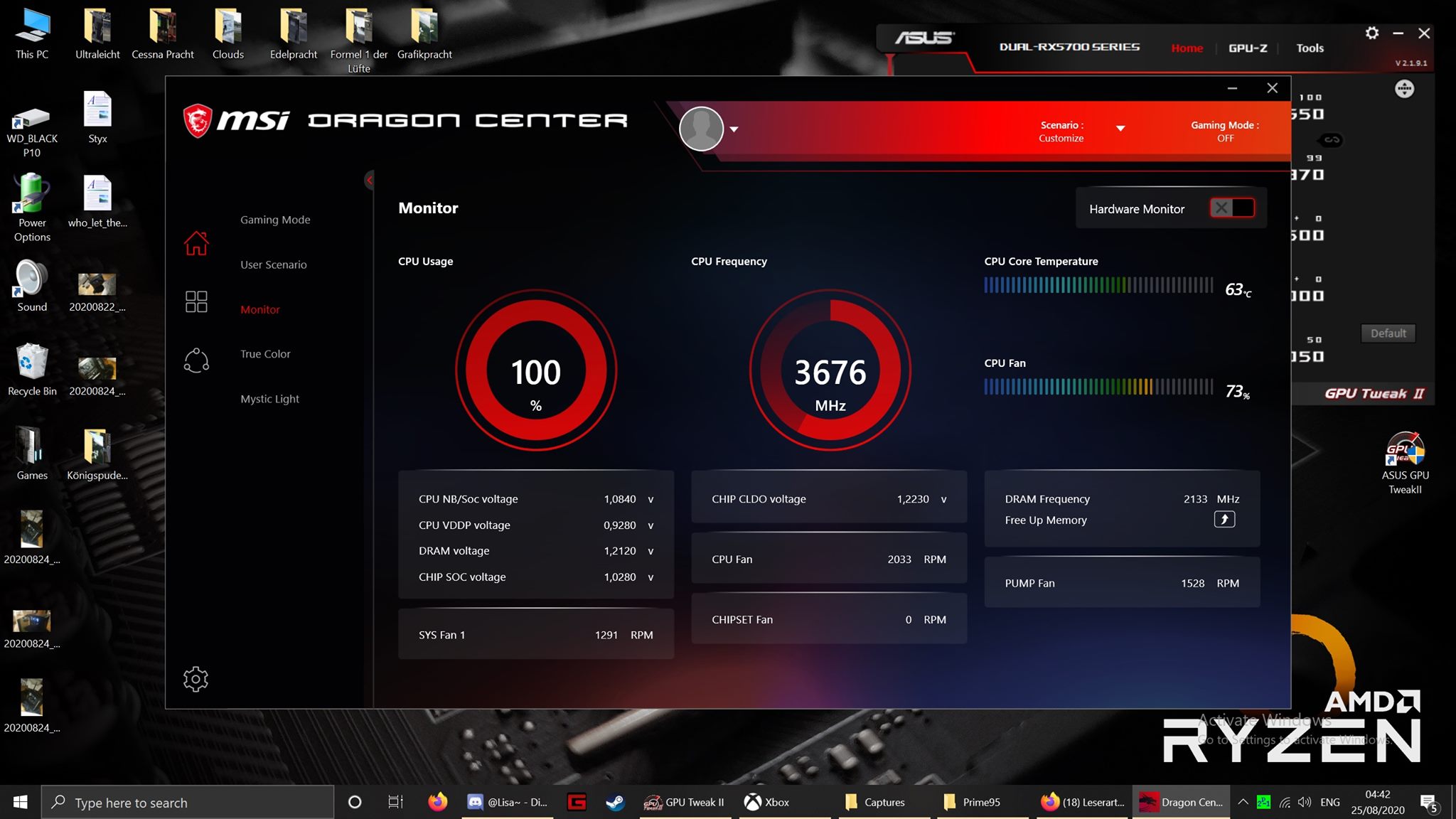
Task: Click the Dragon Center home icon
Action: pyautogui.click(x=196, y=243)
